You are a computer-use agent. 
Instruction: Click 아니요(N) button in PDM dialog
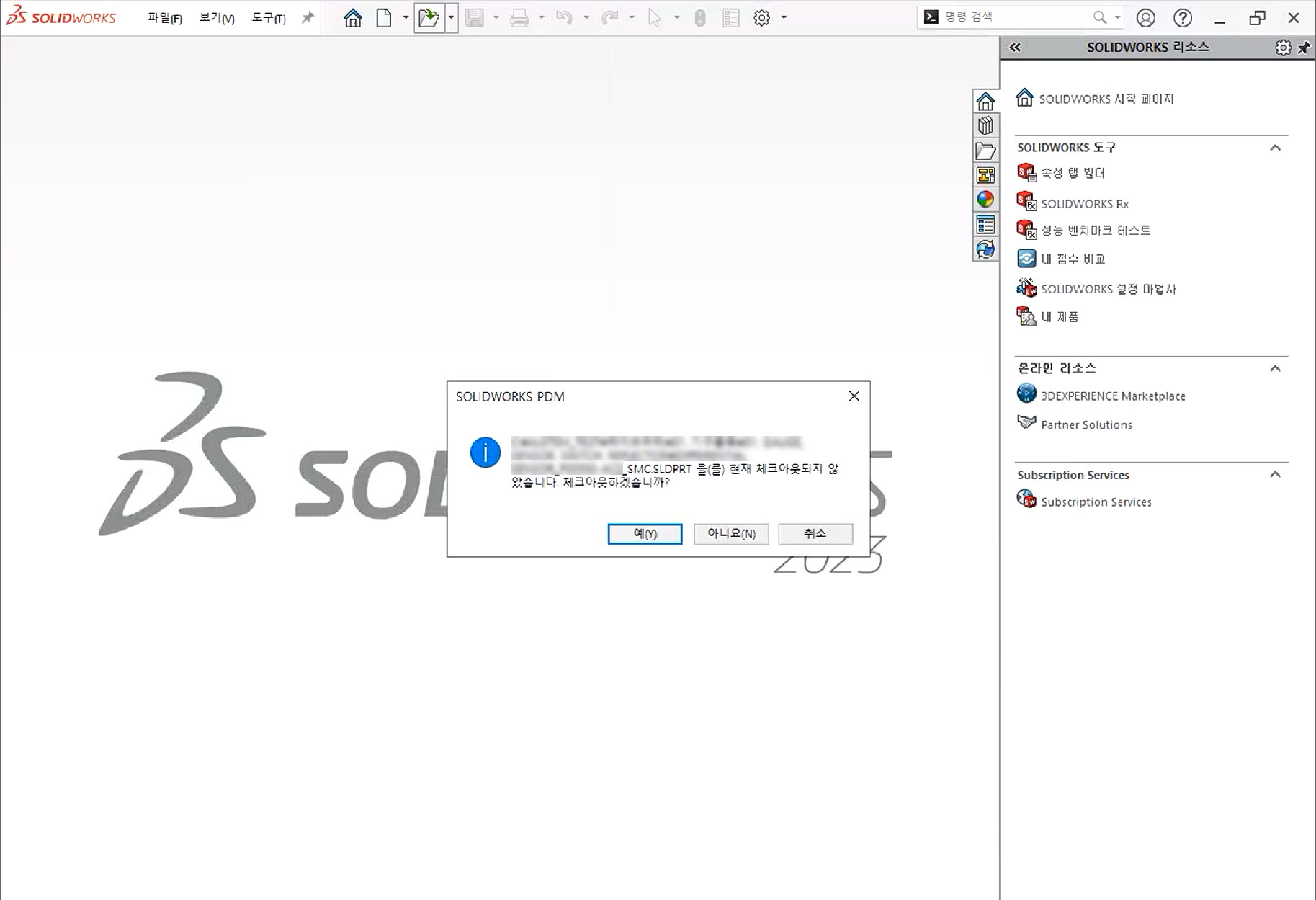click(x=731, y=534)
